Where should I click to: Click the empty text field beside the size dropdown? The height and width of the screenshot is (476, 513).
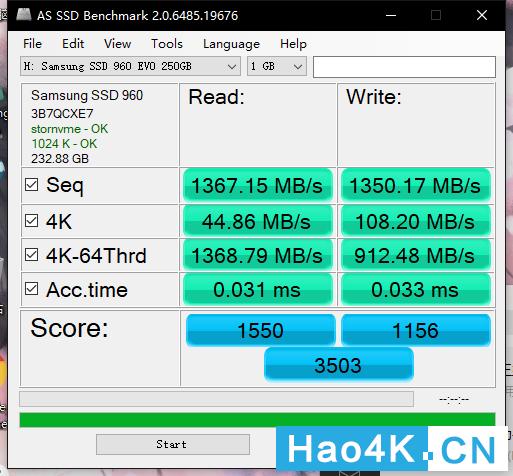click(x=404, y=67)
